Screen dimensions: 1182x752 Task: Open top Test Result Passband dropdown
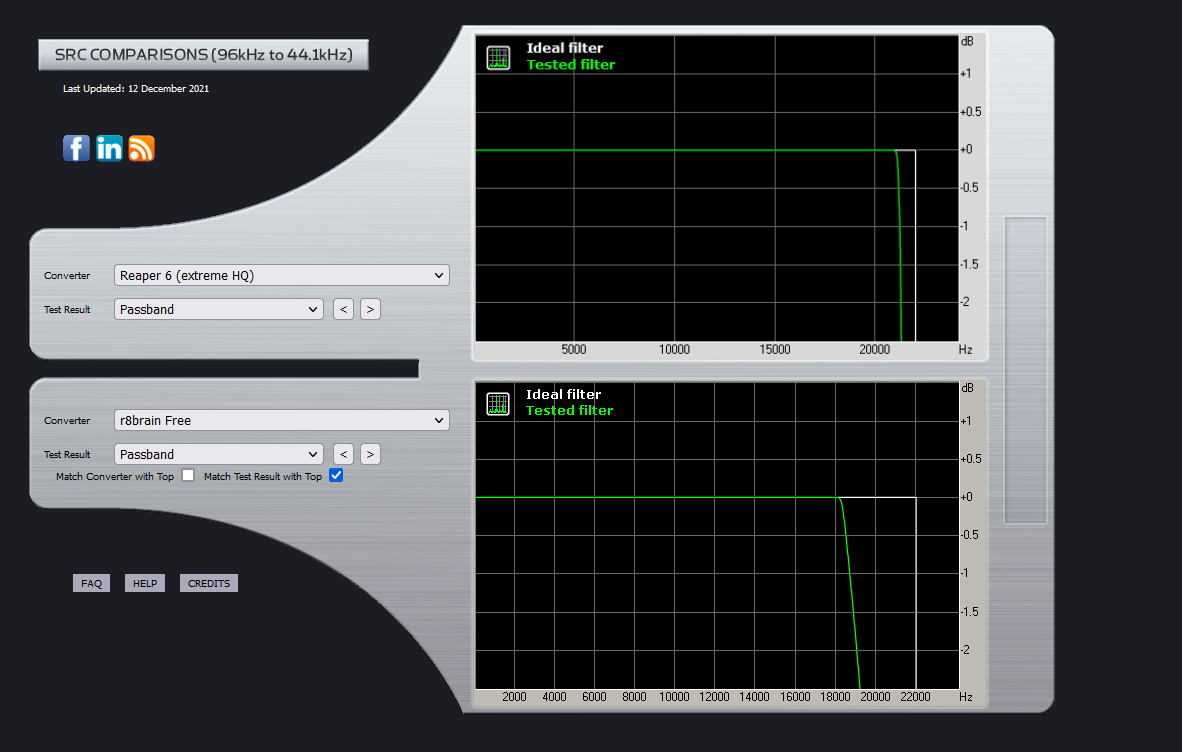tap(219, 309)
